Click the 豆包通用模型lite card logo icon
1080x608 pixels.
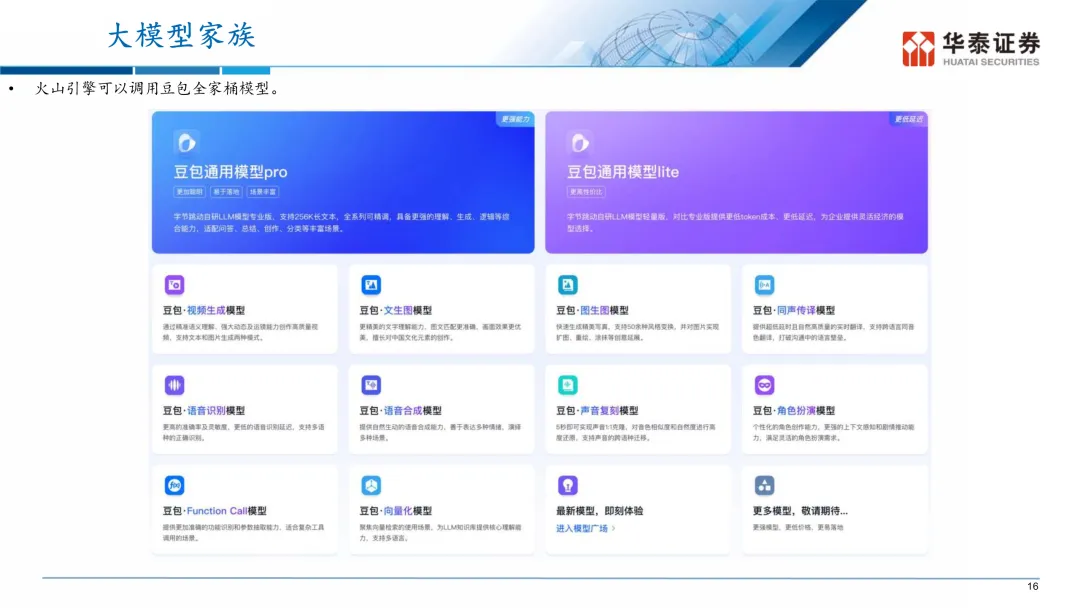tap(580, 143)
